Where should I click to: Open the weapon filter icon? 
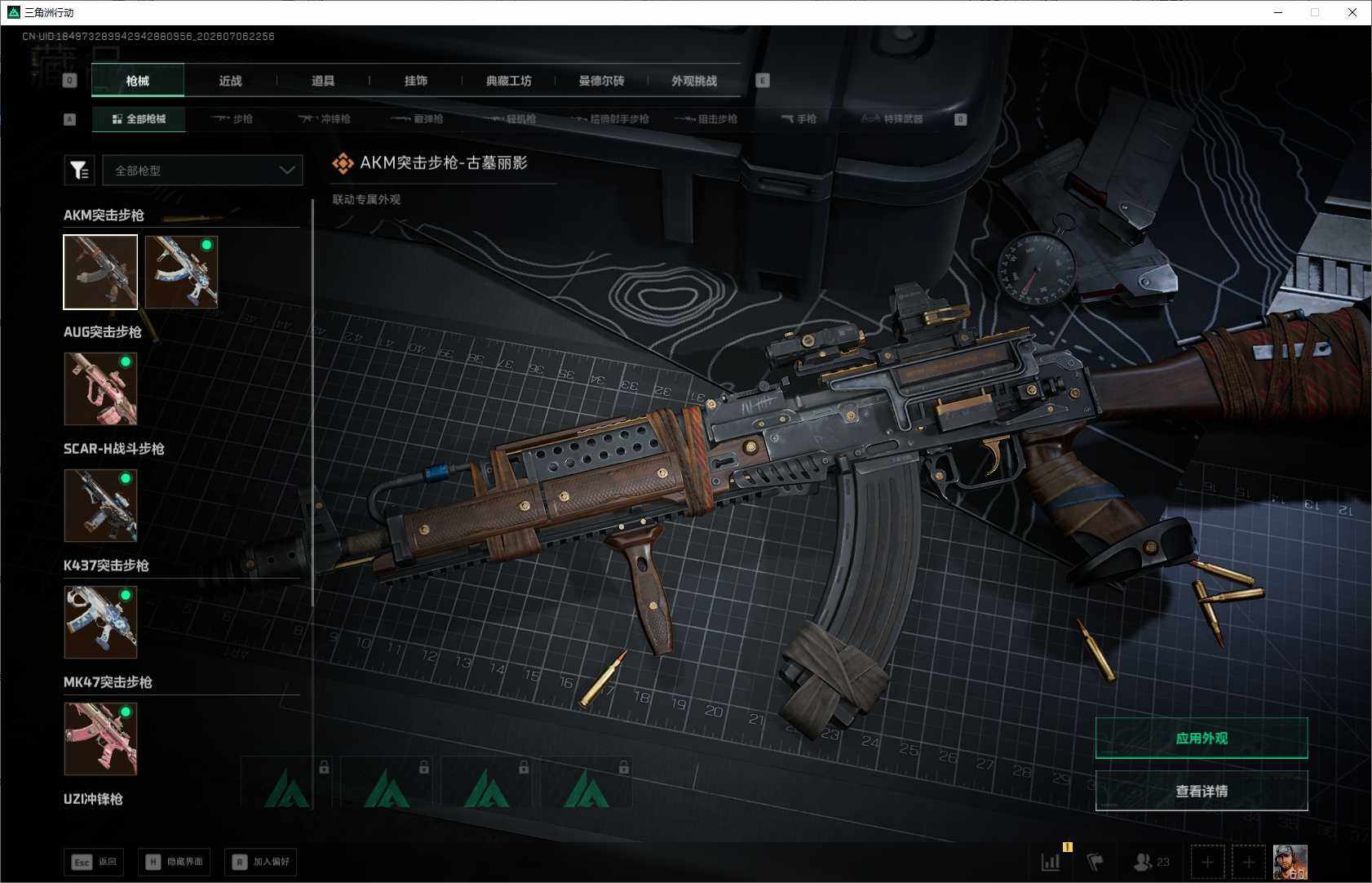point(79,171)
